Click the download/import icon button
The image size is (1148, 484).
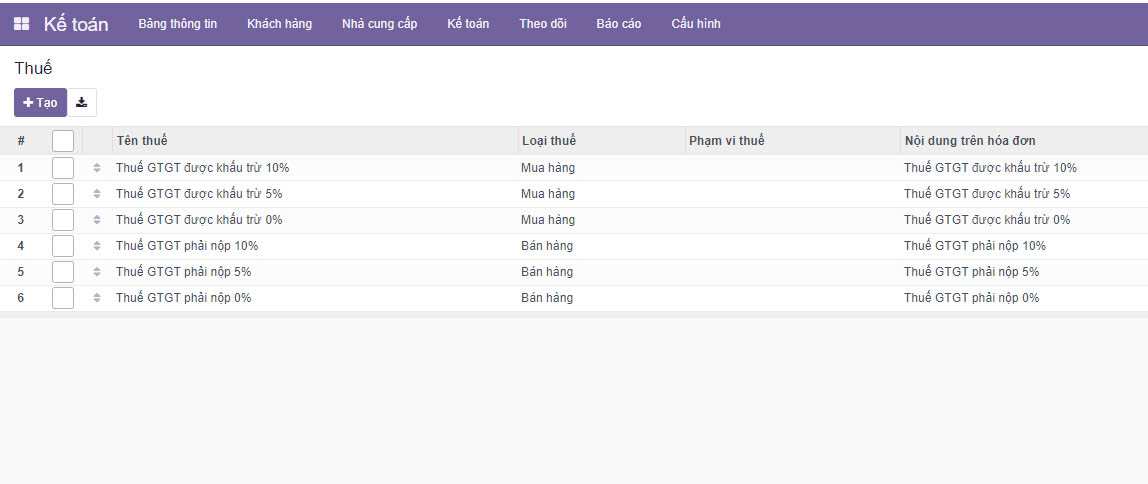click(82, 102)
